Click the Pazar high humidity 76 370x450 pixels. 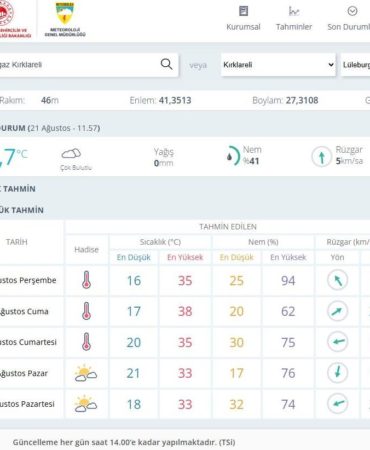tap(288, 373)
